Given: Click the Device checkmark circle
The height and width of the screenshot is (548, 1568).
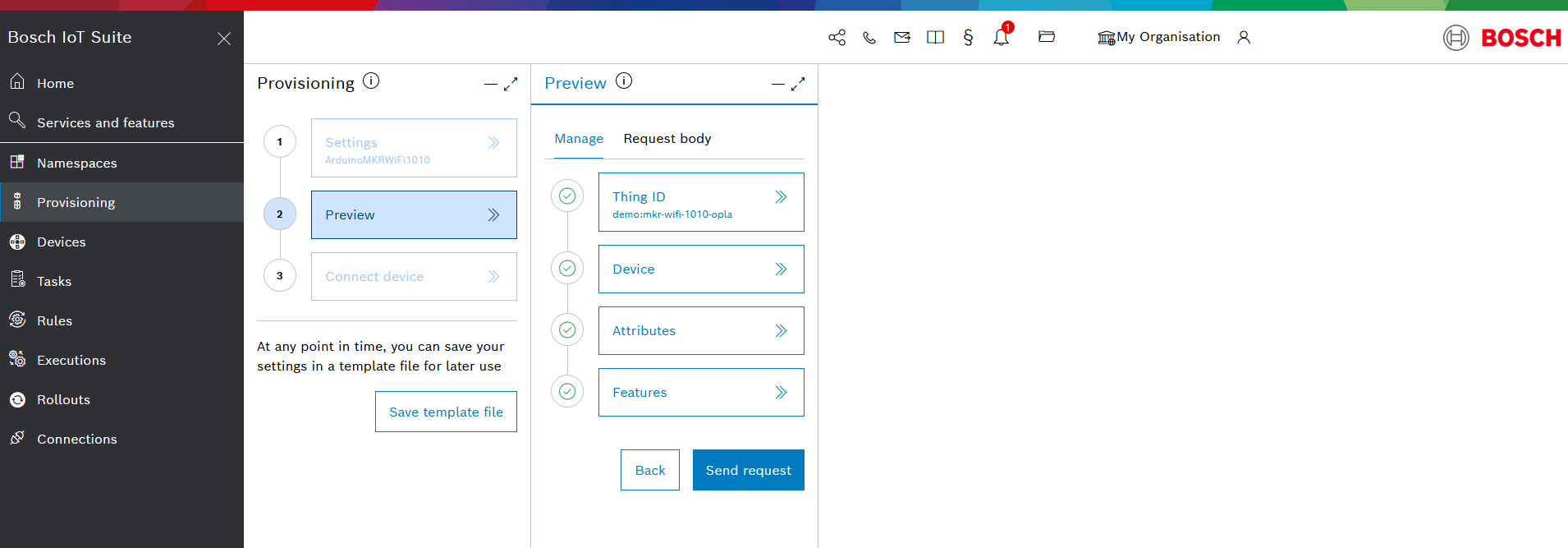Looking at the screenshot, I should (x=567, y=268).
